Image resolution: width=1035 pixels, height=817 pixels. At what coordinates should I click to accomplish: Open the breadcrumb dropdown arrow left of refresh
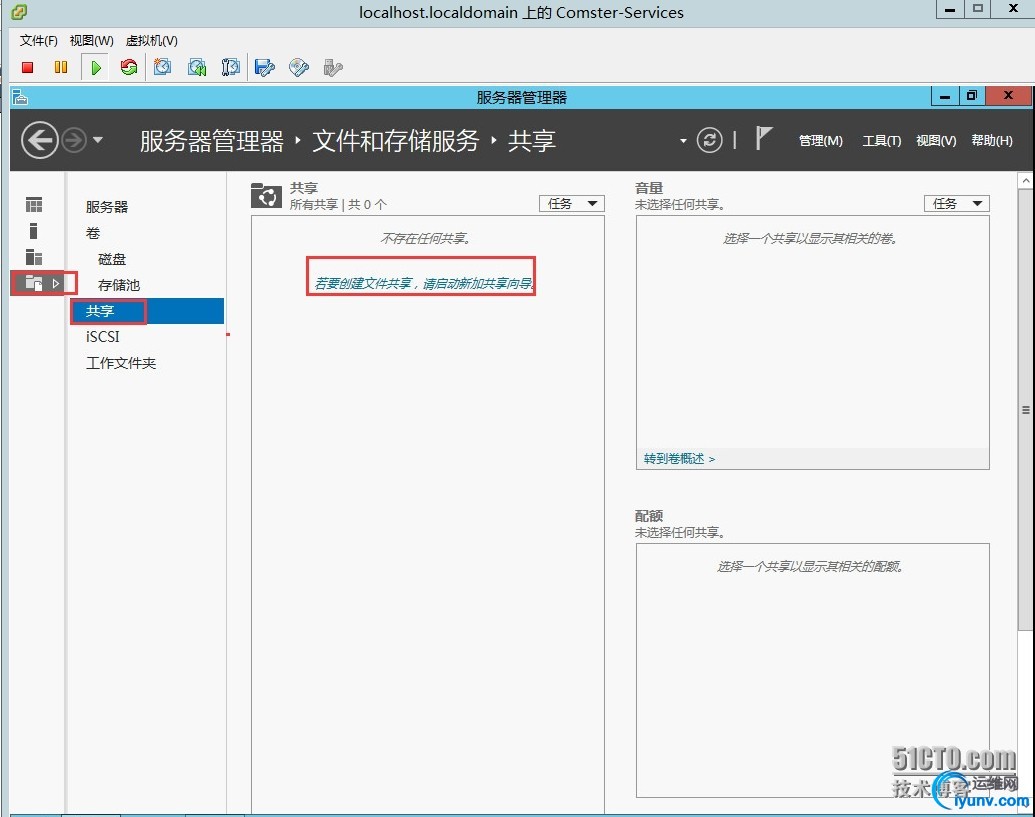point(683,141)
